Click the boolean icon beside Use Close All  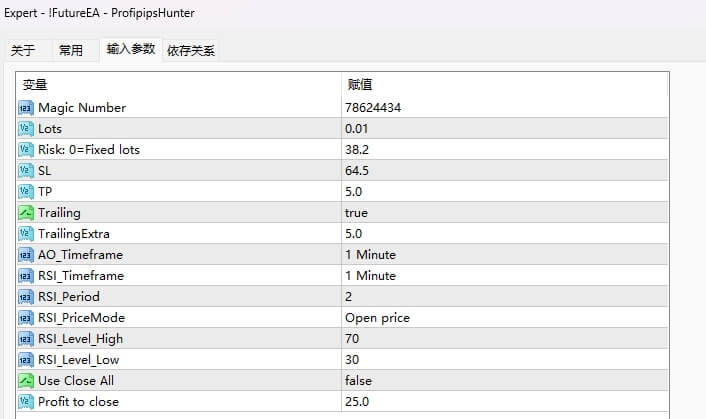click(26, 381)
